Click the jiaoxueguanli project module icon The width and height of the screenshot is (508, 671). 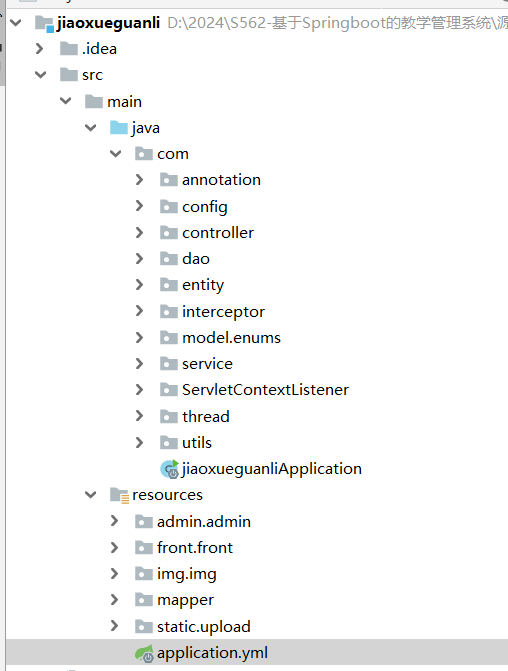click(x=45, y=23)
